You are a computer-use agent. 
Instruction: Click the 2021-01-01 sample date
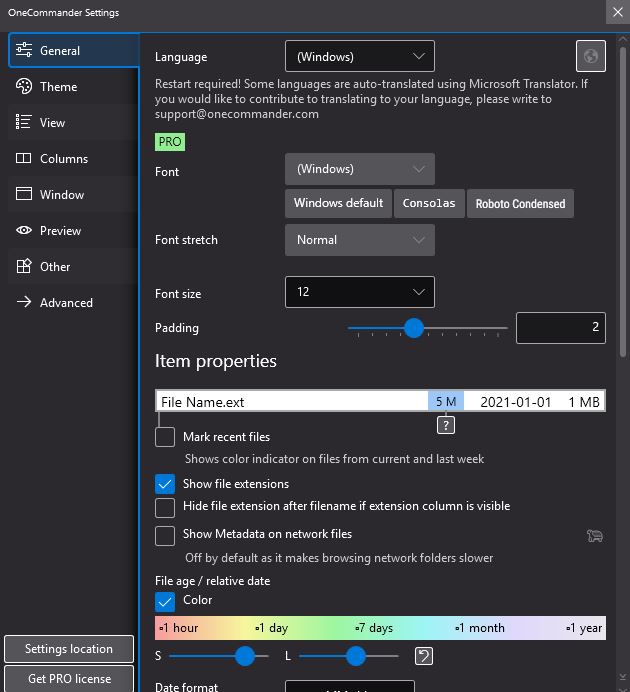click(x=515, y=402)
